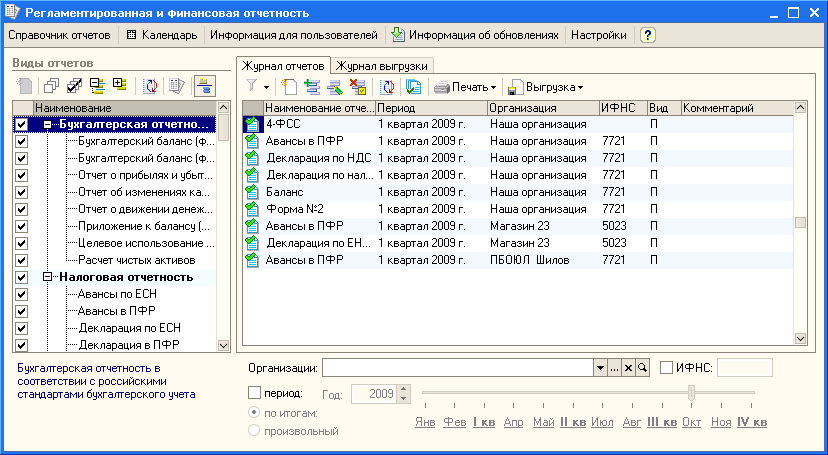This screenshot has width=828, height=455.
Task: Click the help question mark icon
Action: click(x=648, y=35)
